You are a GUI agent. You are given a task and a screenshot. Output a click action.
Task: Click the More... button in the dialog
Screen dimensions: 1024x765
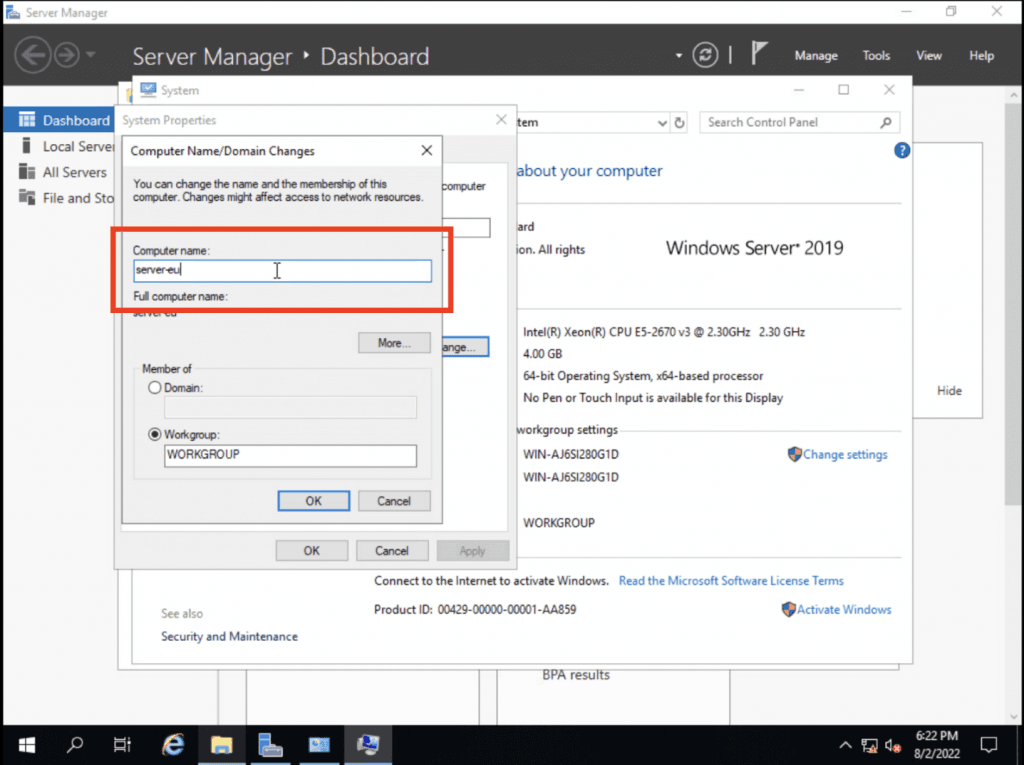pyautogui.click(x=394, y=342)
